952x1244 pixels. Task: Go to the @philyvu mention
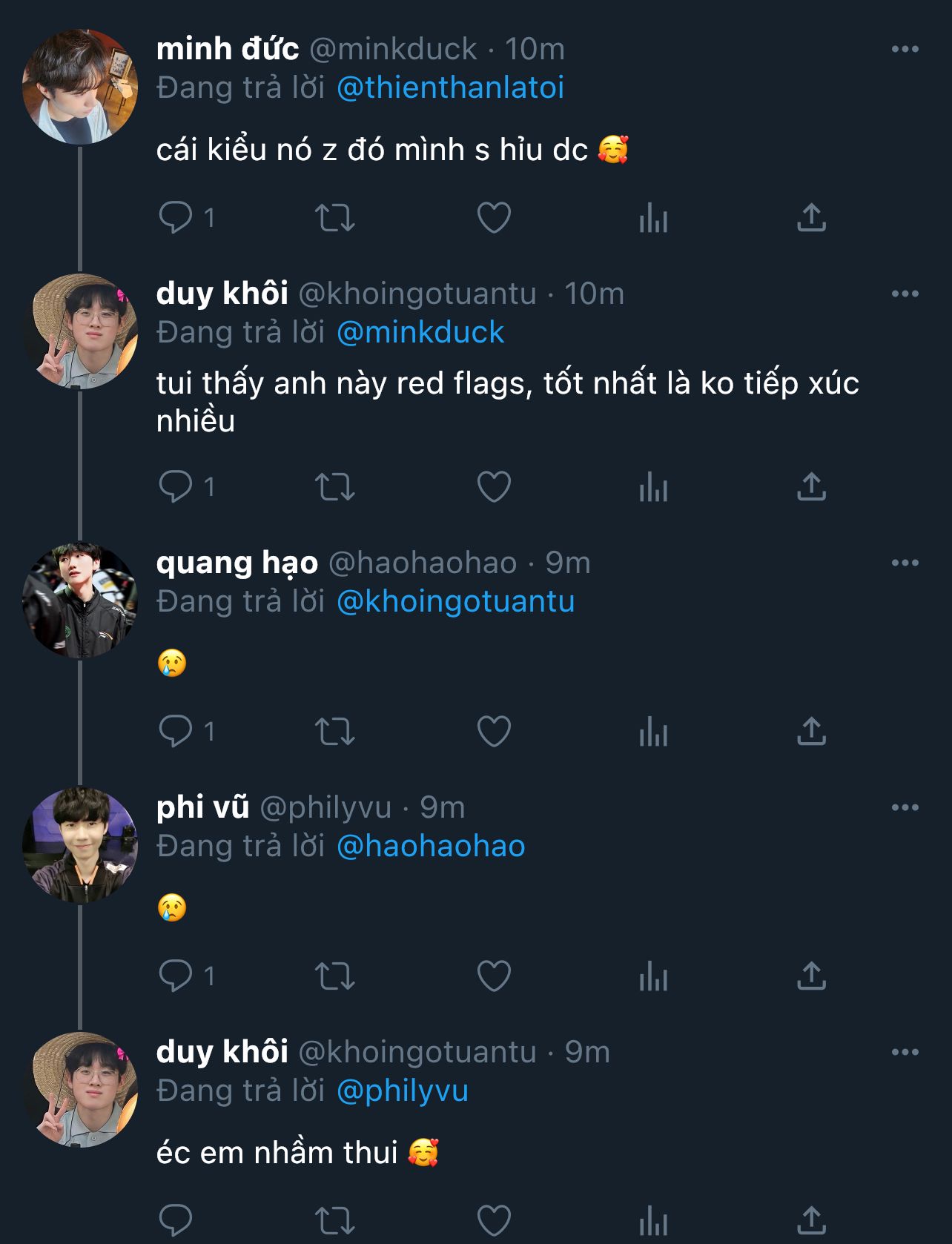click(x=403, y=1091)
